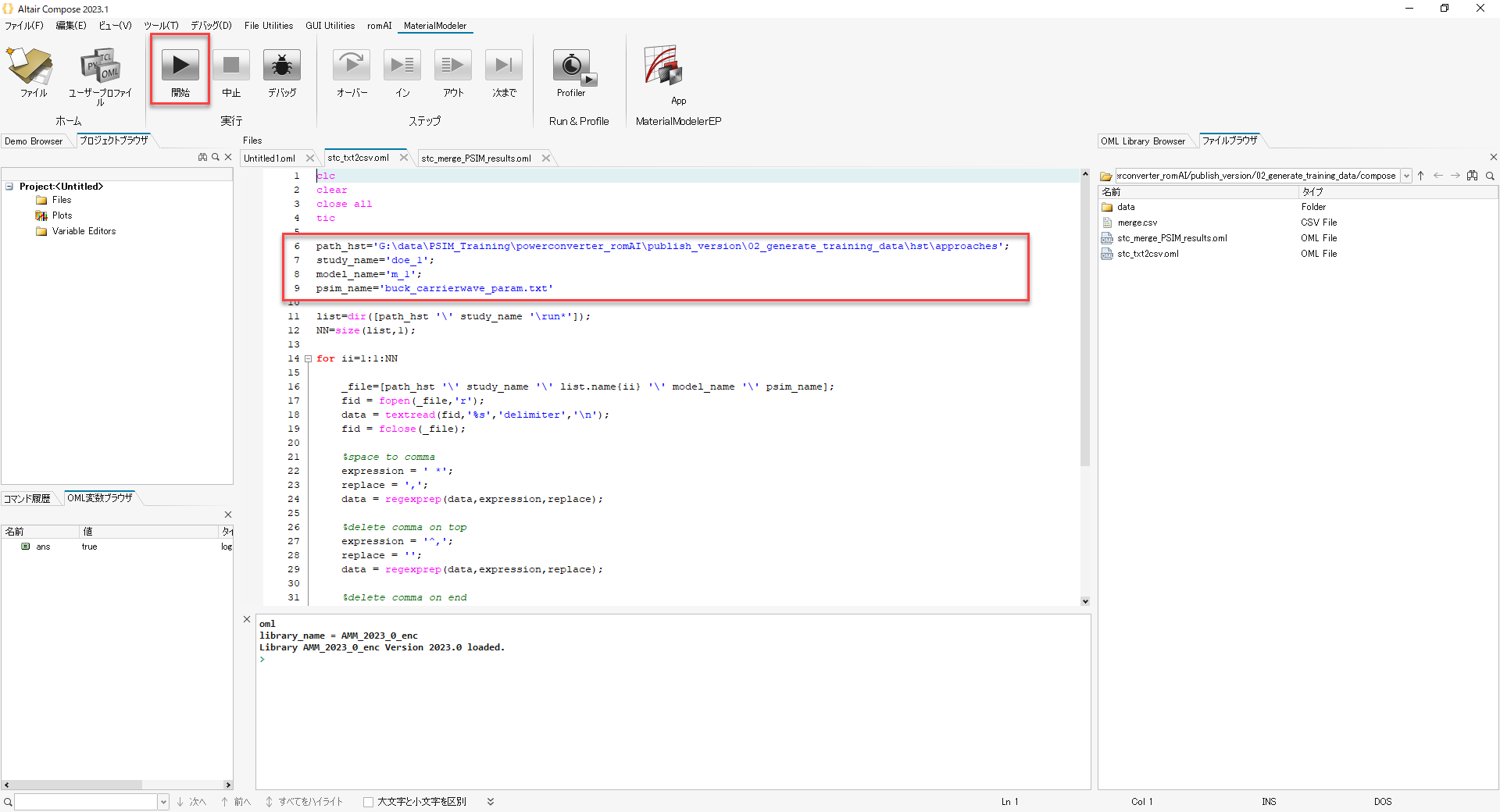The height and width of the screenshot is (812, 1500).
Task: Open the file browser path dropdown
Action: tap(1406, 176)
